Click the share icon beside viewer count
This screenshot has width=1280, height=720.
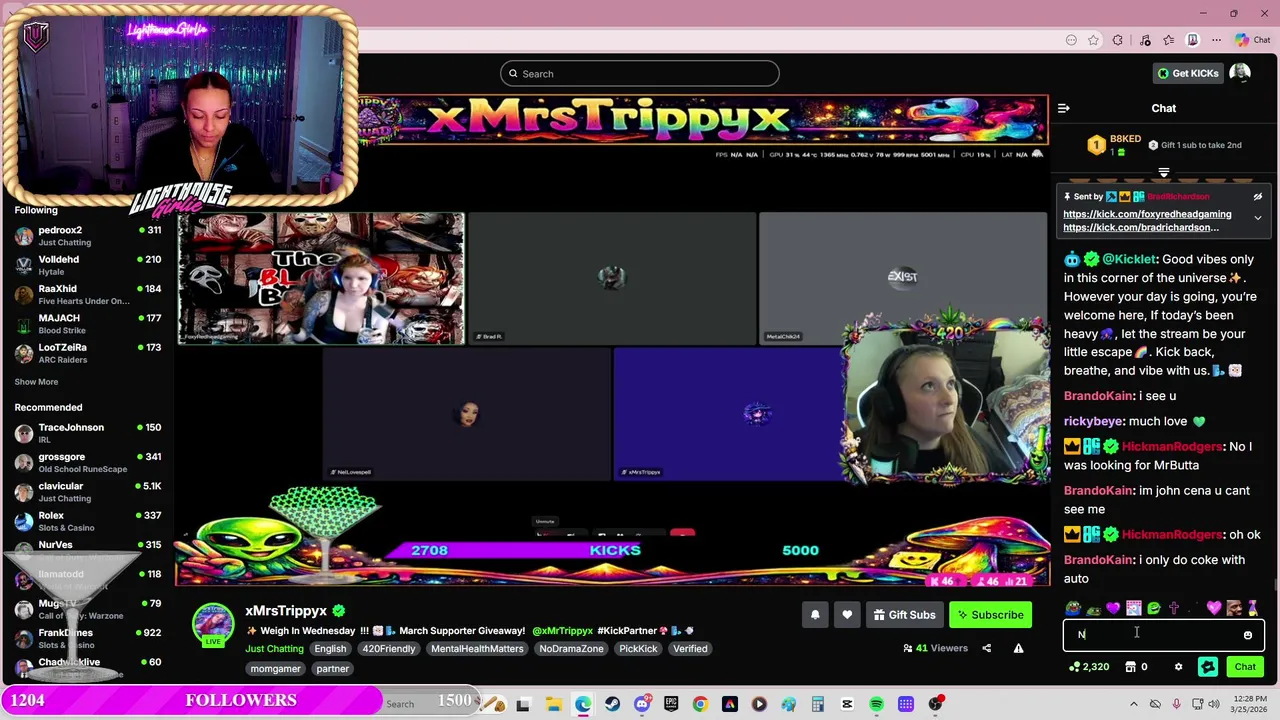point(986,648)
